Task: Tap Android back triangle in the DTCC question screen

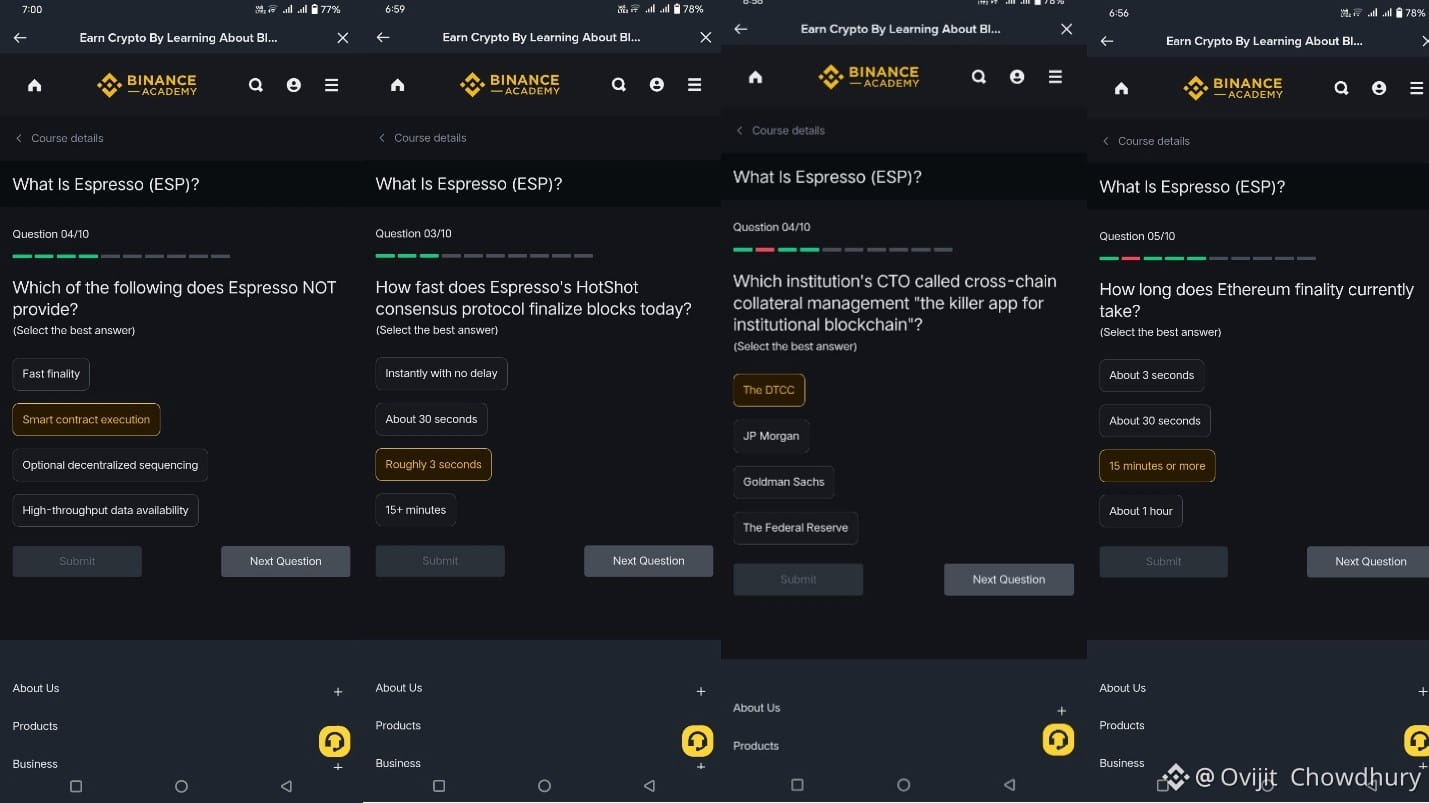Action: tap(1009, 785)
